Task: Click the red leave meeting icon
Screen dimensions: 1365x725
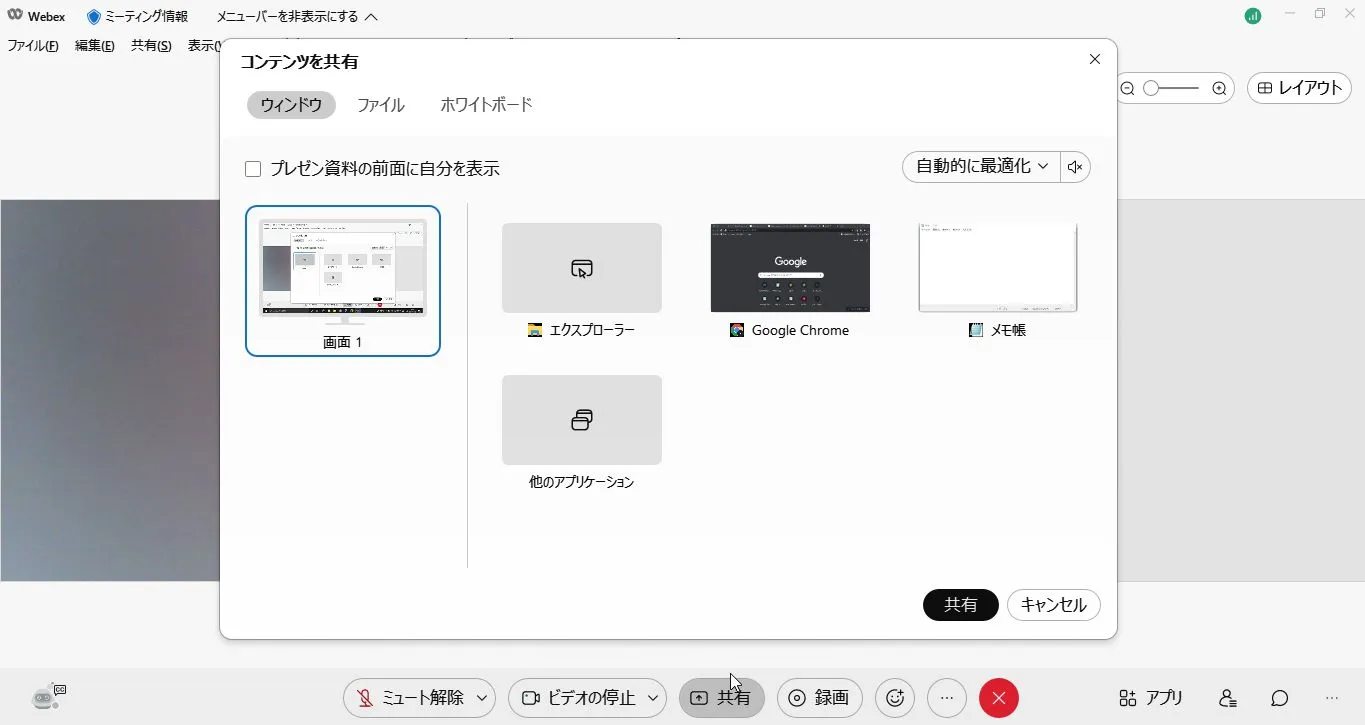Action: 998,698
